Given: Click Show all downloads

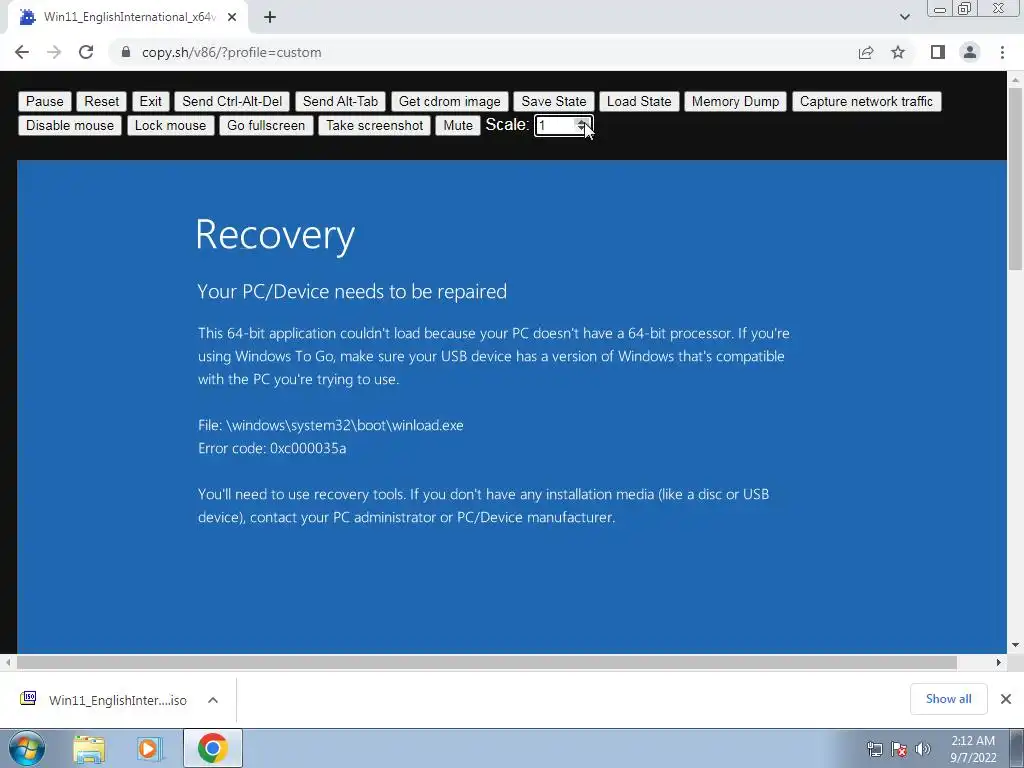Looking at the screenshot, I should [x=948, y=699].
